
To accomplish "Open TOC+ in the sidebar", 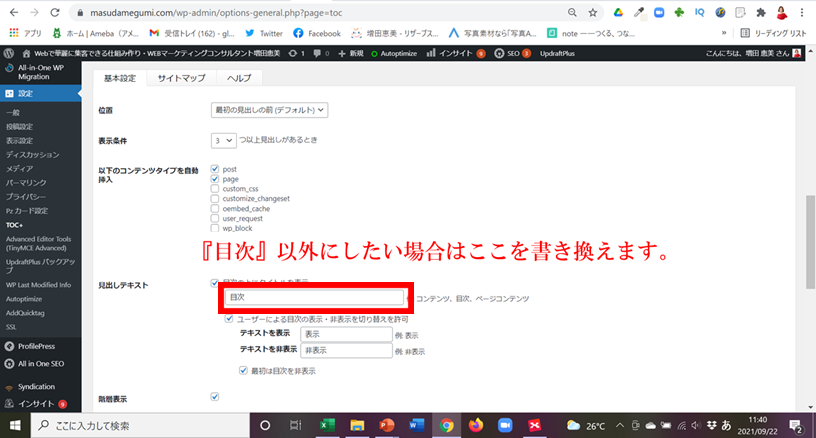I will click(x=15, y=225).
